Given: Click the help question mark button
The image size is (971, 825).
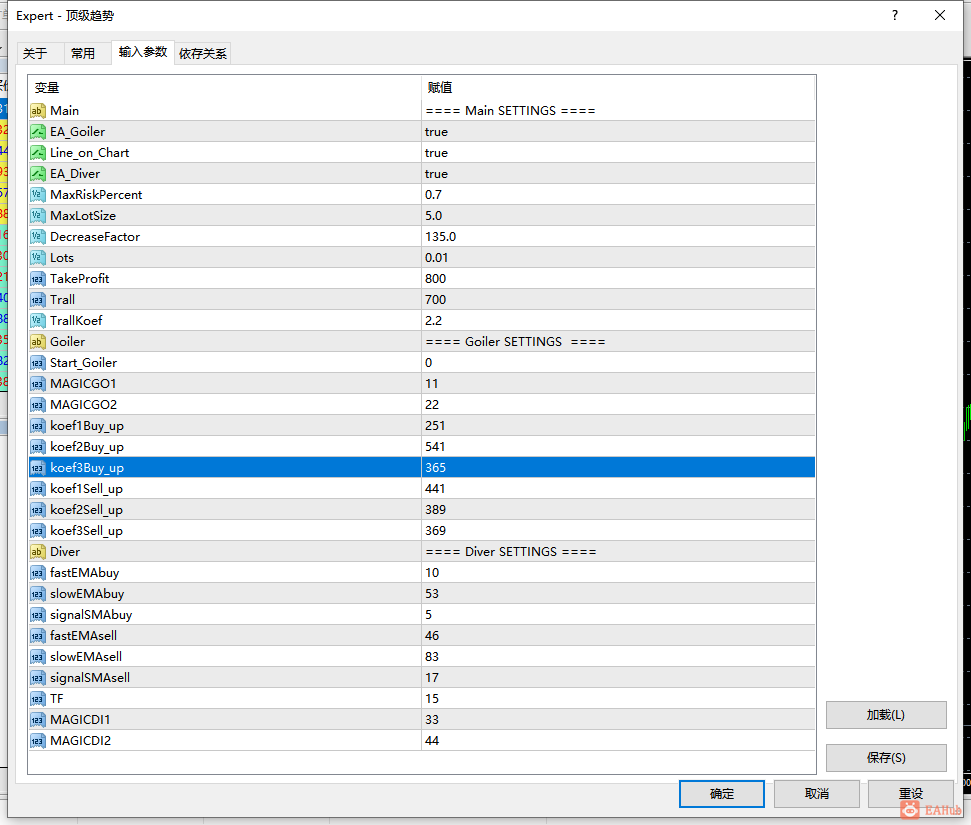Looking at the screenshot, I should pos(894,15).
